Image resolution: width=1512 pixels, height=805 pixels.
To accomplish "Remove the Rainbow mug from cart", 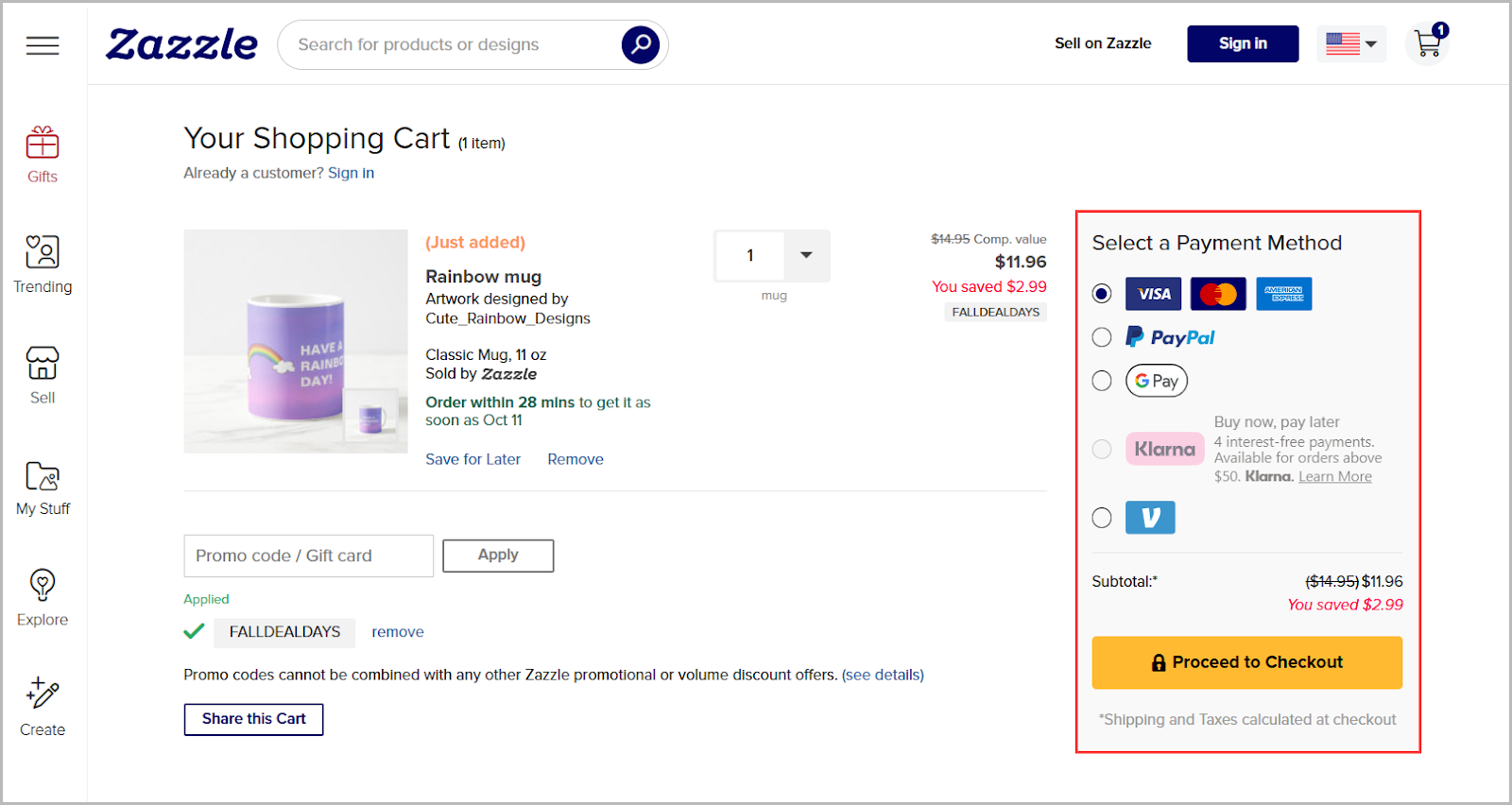I will [576, 459].
